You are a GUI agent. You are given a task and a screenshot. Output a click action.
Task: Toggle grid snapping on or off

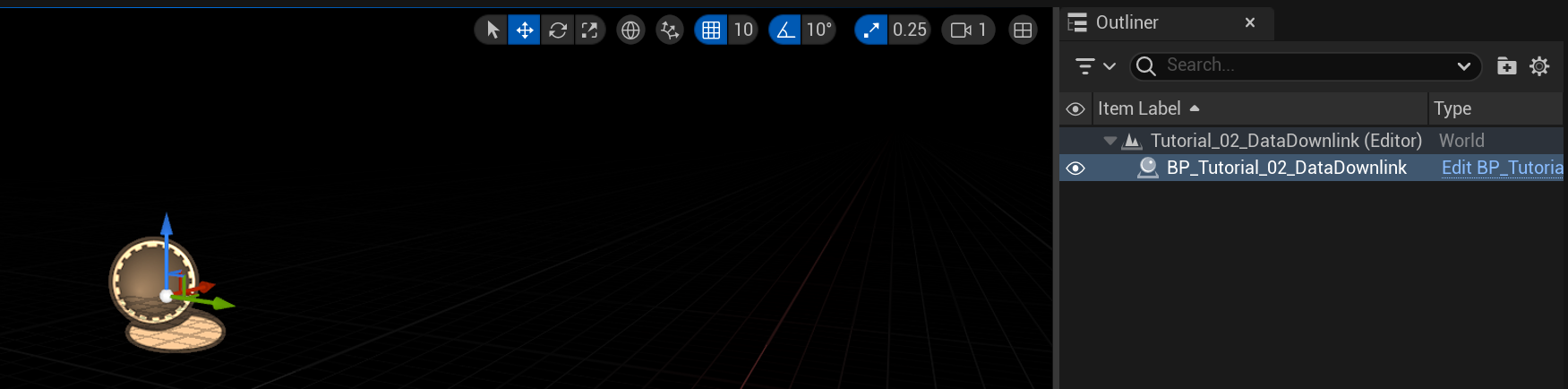pos(711,30)
